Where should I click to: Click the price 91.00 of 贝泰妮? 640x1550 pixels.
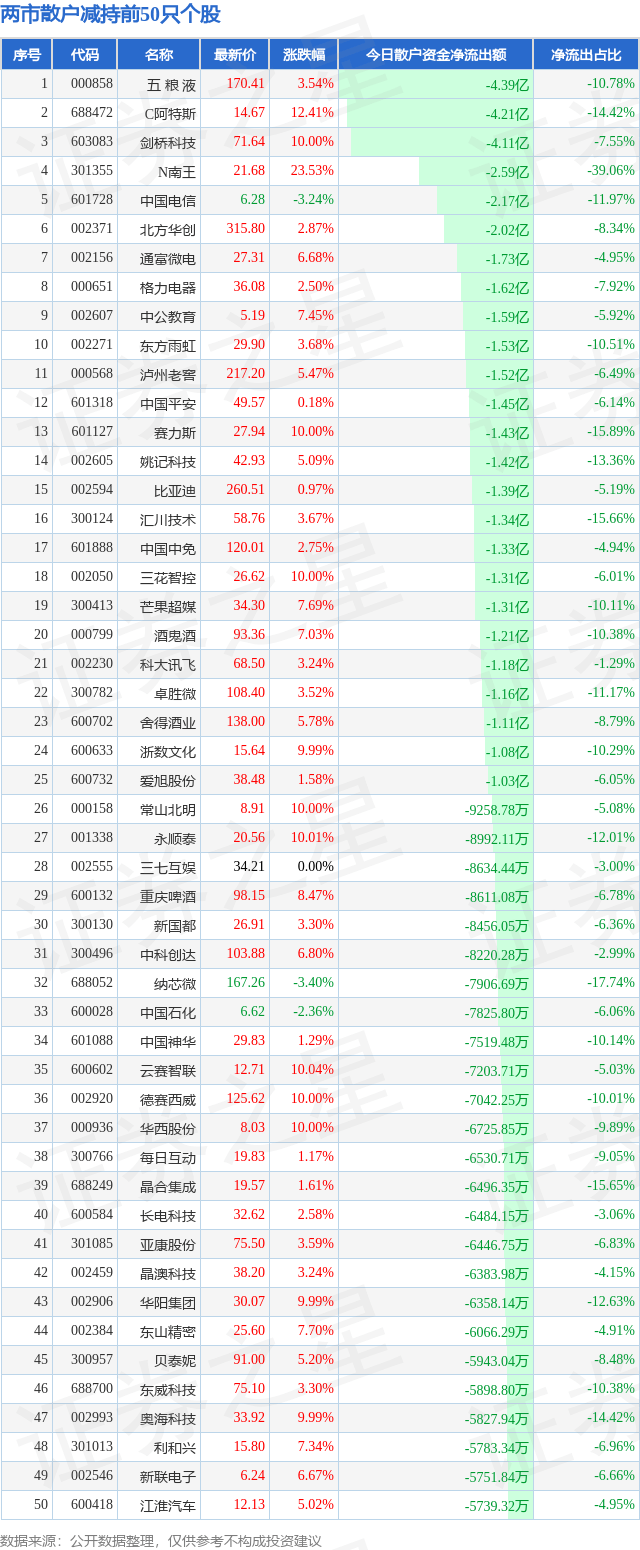click(x=249, y=1360)
